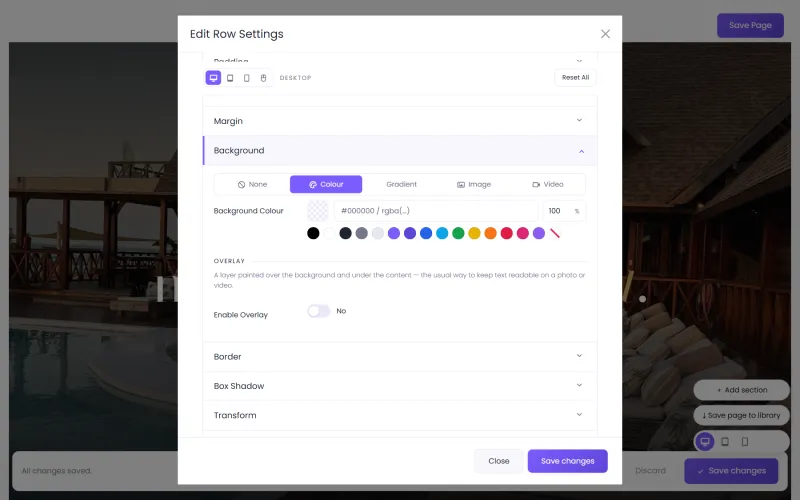The height and width of the screenshot is (500, 800).
Task: Expand the Transform section
Action: 399,415
